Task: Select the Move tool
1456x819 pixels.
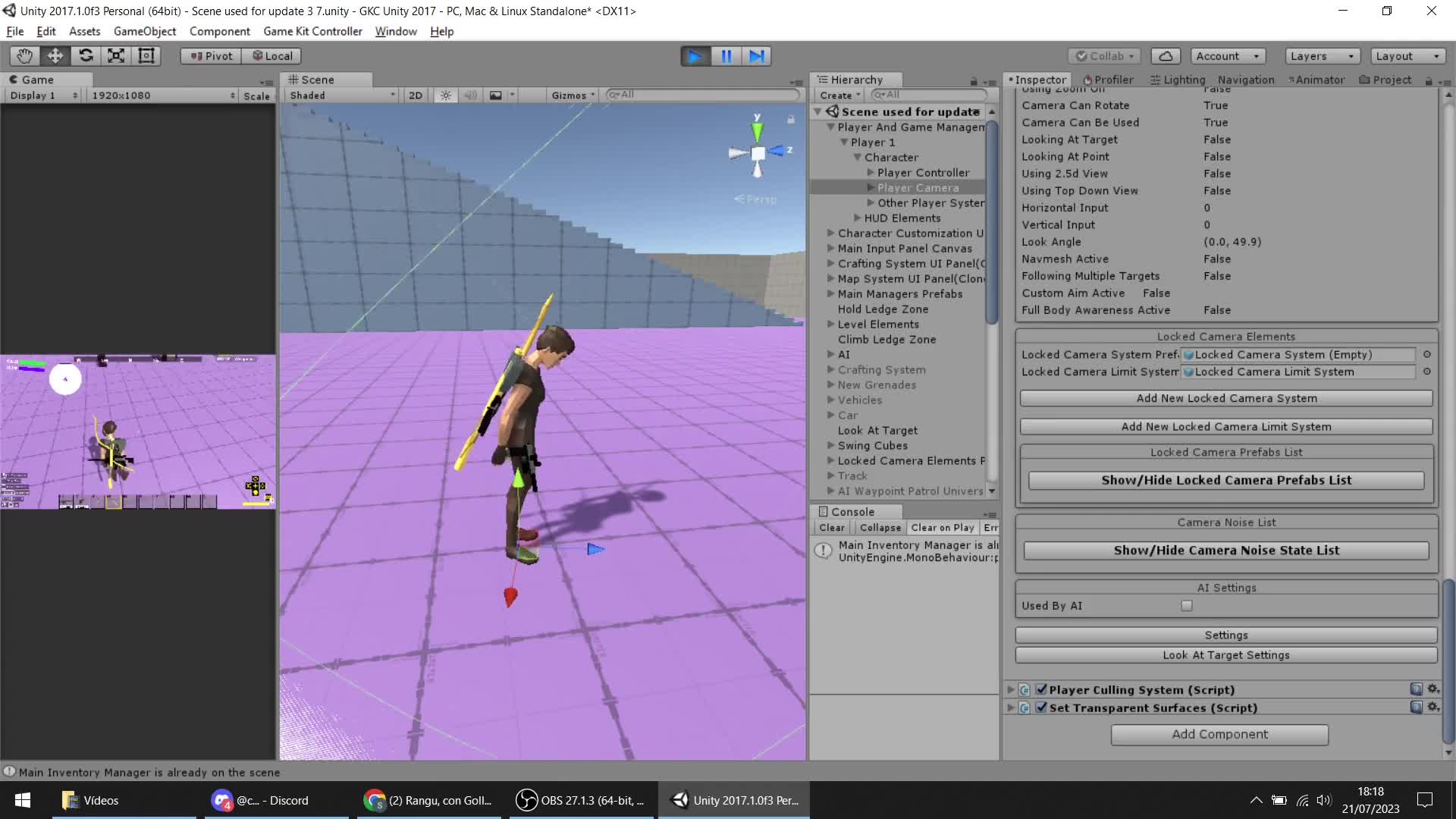Action: tap(55, 55)
